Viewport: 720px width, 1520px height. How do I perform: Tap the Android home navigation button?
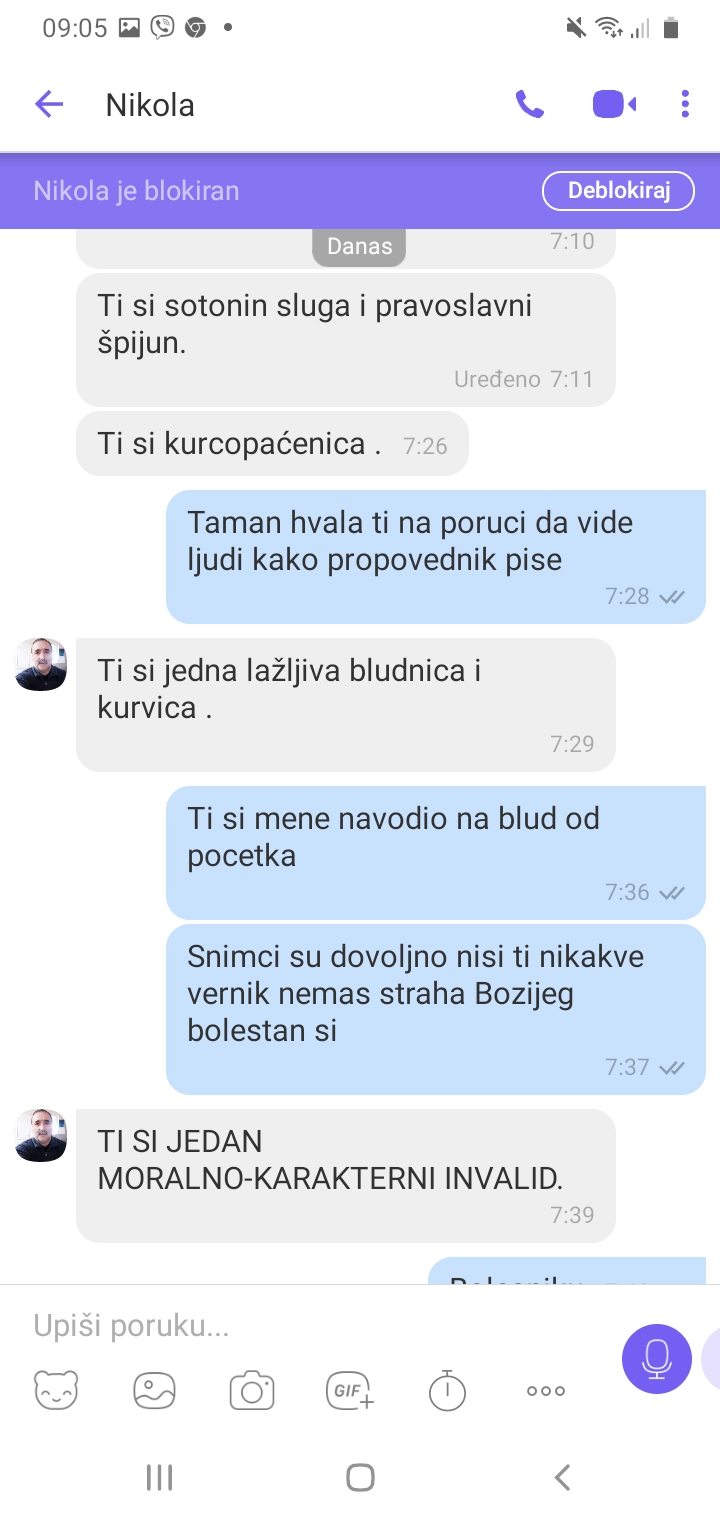point(360,1477)
